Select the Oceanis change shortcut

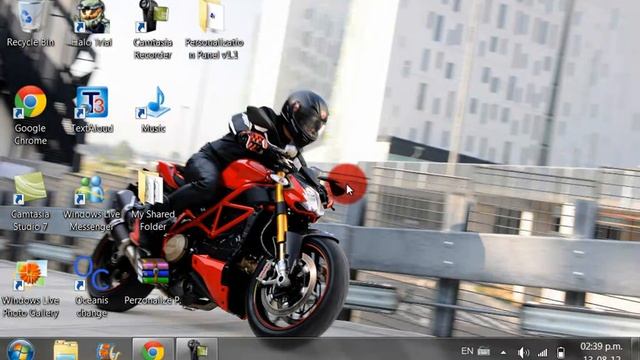(x=91, y=287)
